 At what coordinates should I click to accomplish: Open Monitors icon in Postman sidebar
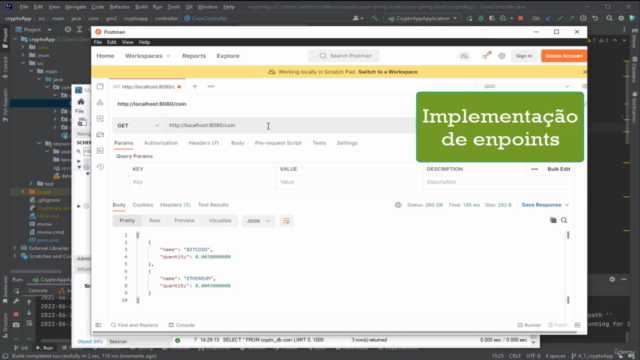100,151
